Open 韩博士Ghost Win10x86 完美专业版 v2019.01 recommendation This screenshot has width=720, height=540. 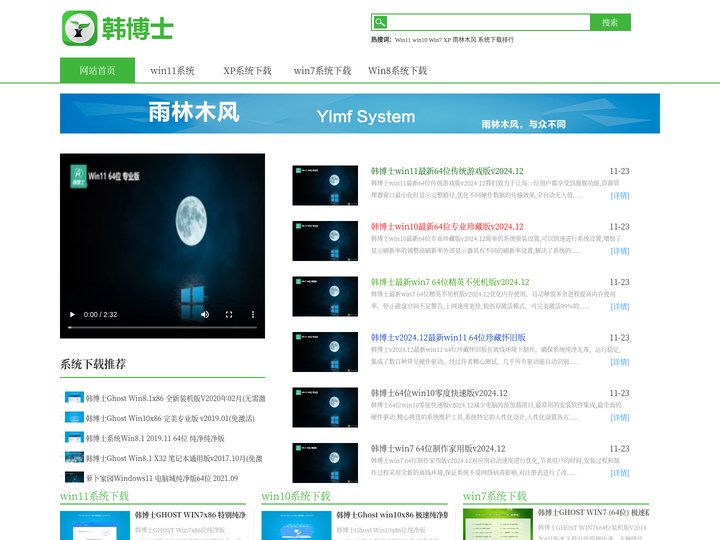click(x=170, y=418)
